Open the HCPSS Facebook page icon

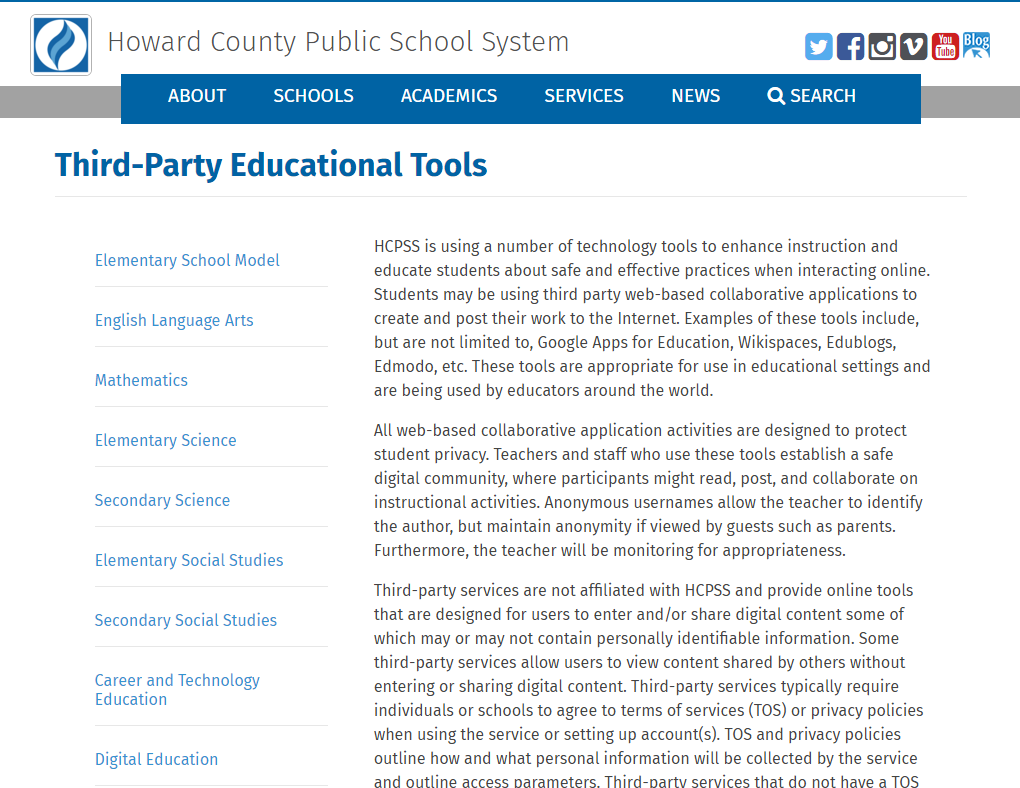(850, 46)
